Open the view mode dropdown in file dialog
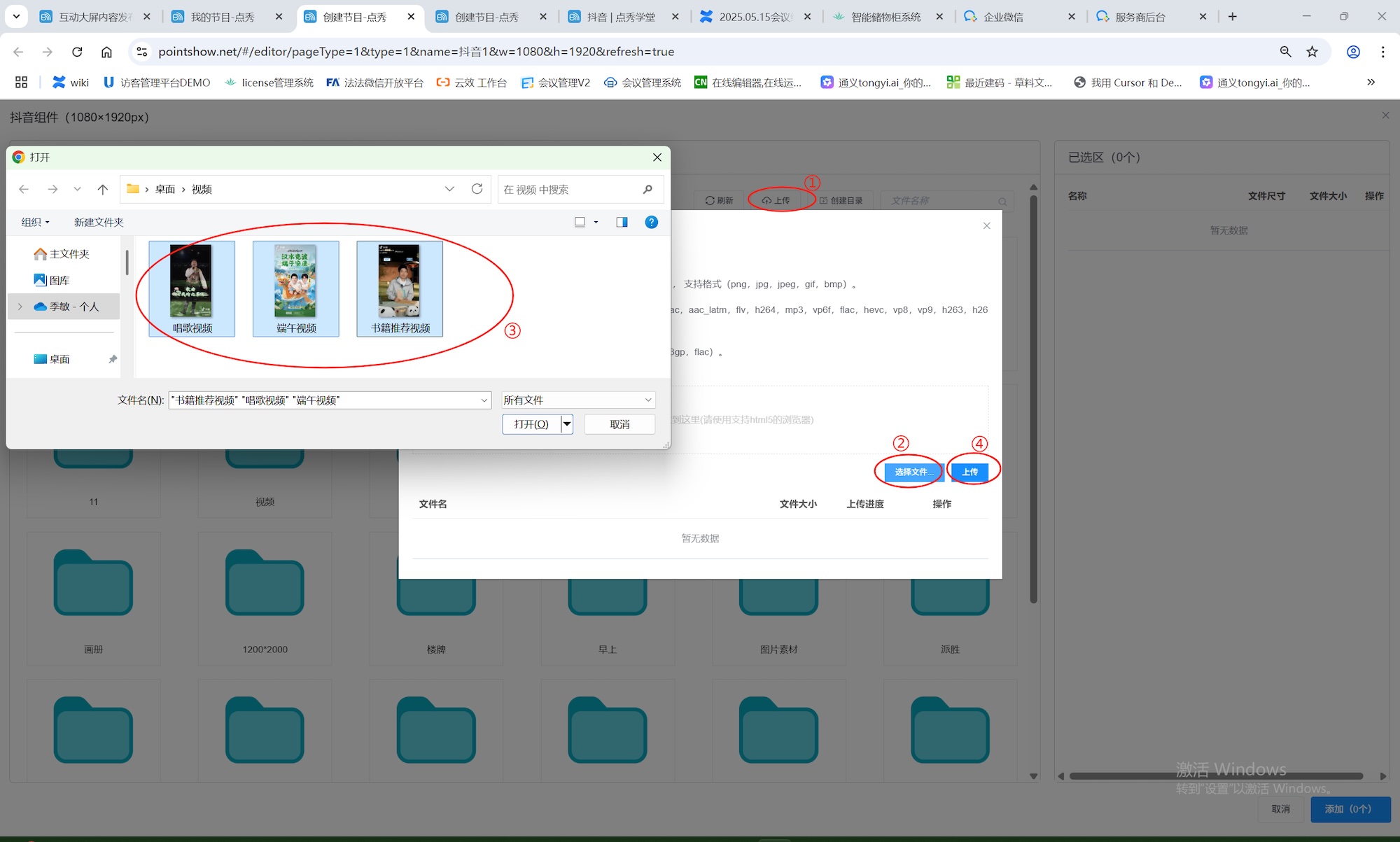This screenshot has width=1400, height=842. [x=596, y=222]
